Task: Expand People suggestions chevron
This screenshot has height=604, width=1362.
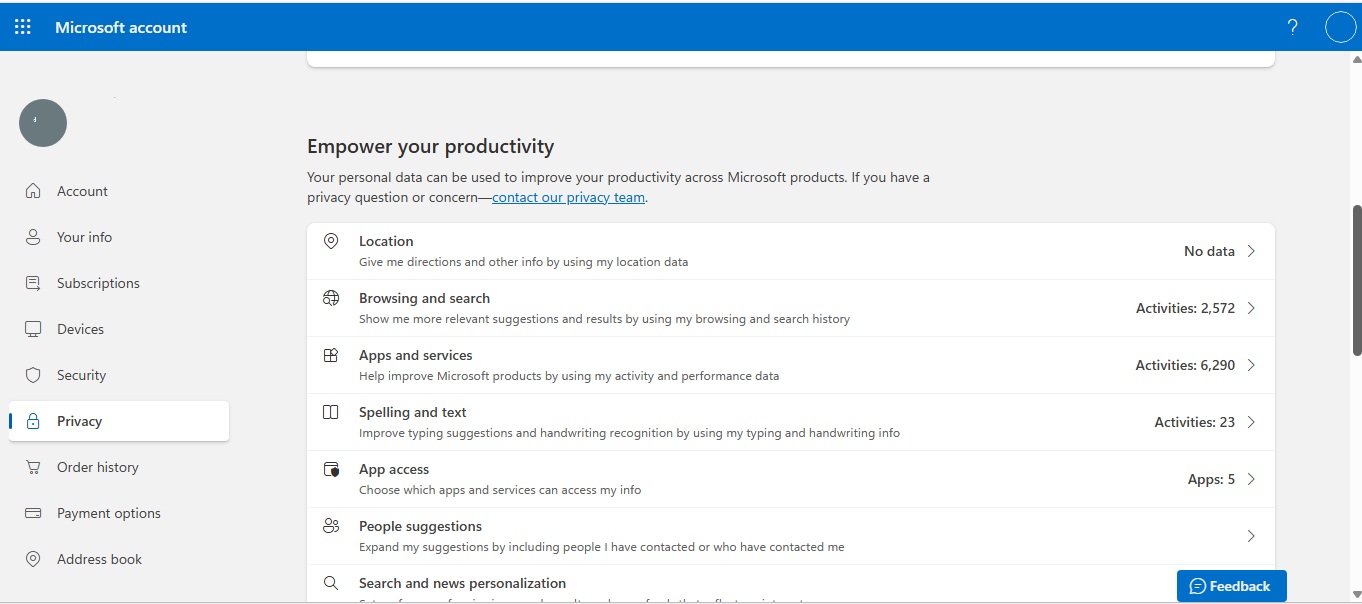Action: pos(1251,536)
